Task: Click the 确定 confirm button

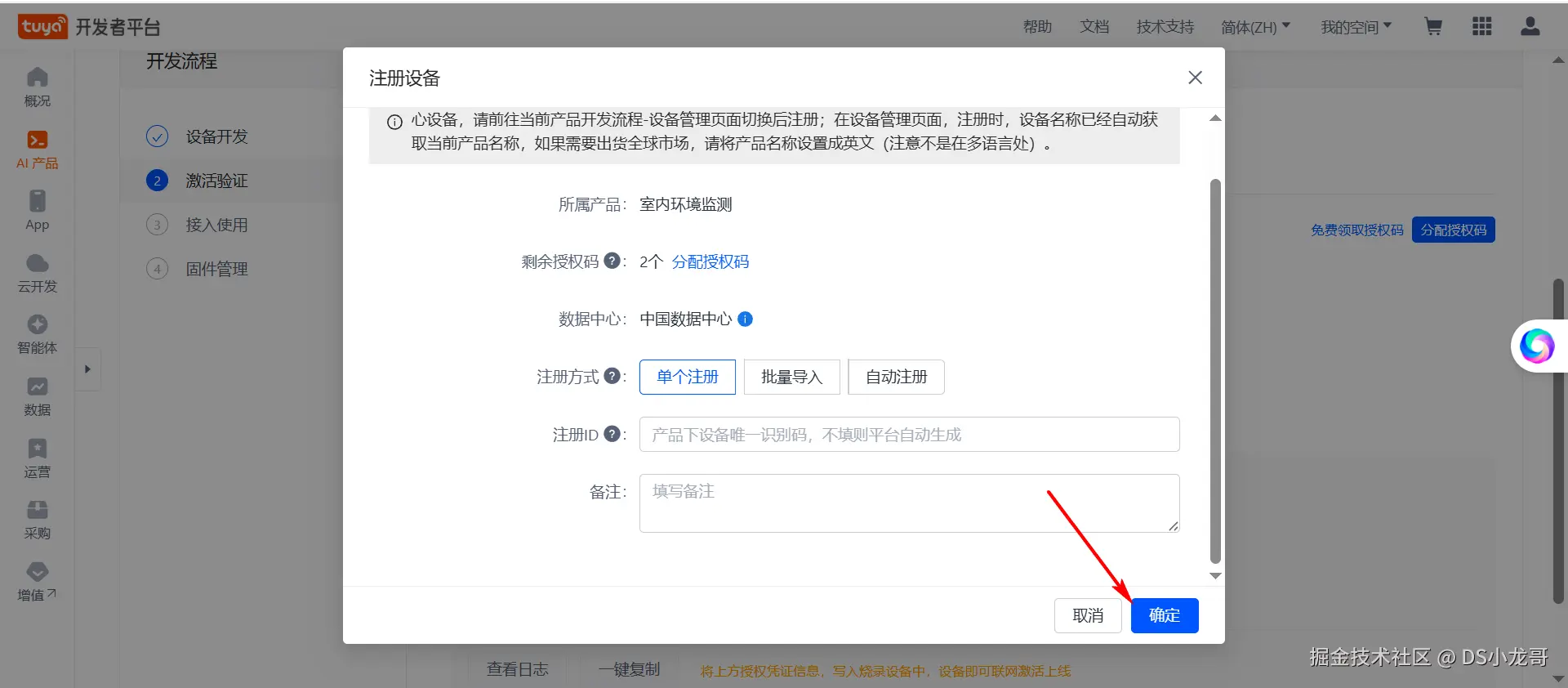Action: (x=1165, y=615)
